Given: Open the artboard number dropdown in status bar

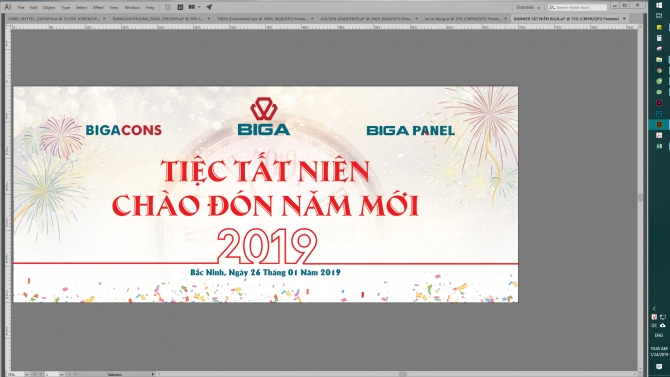Looking at the screenshot, I should pos(62,374).
